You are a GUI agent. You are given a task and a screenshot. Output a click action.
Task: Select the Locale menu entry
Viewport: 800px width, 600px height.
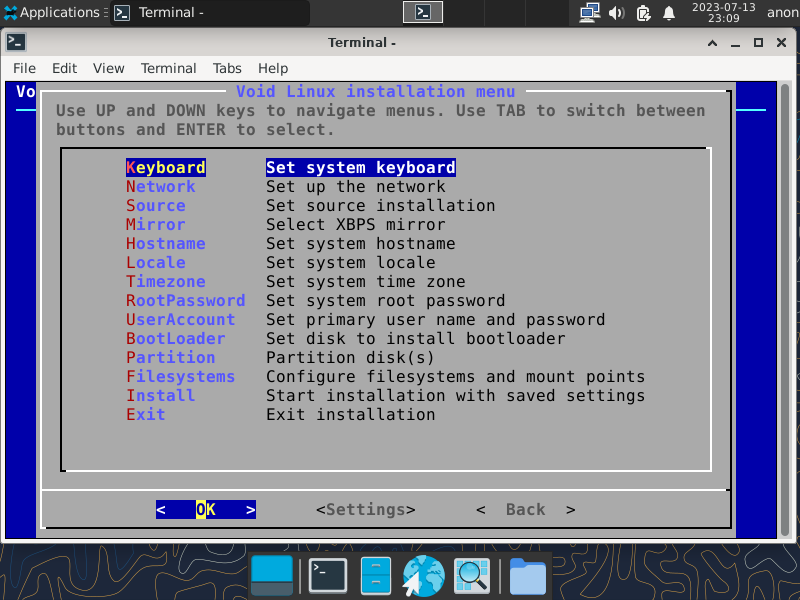click(156, 263)
